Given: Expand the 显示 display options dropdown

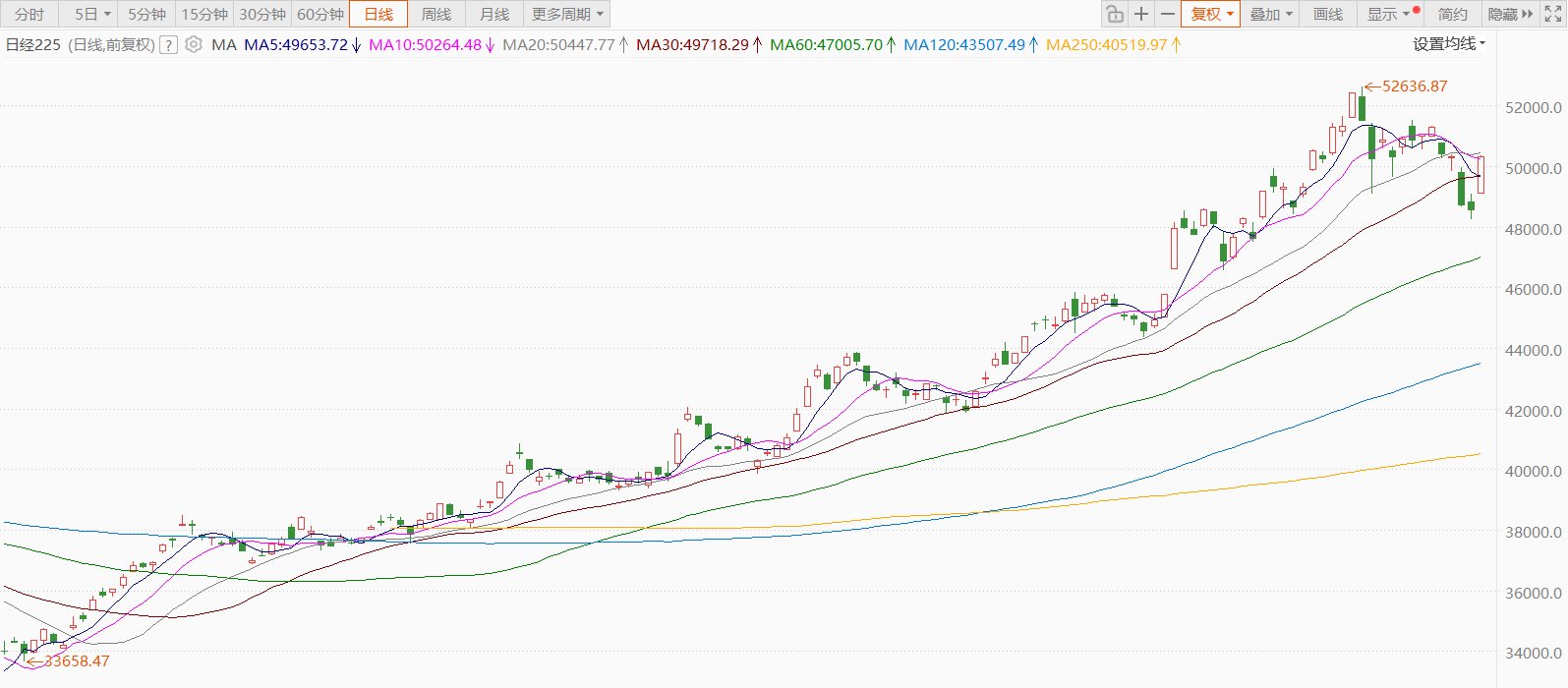Looking at the screenshot, I should tap(1388, 14).
